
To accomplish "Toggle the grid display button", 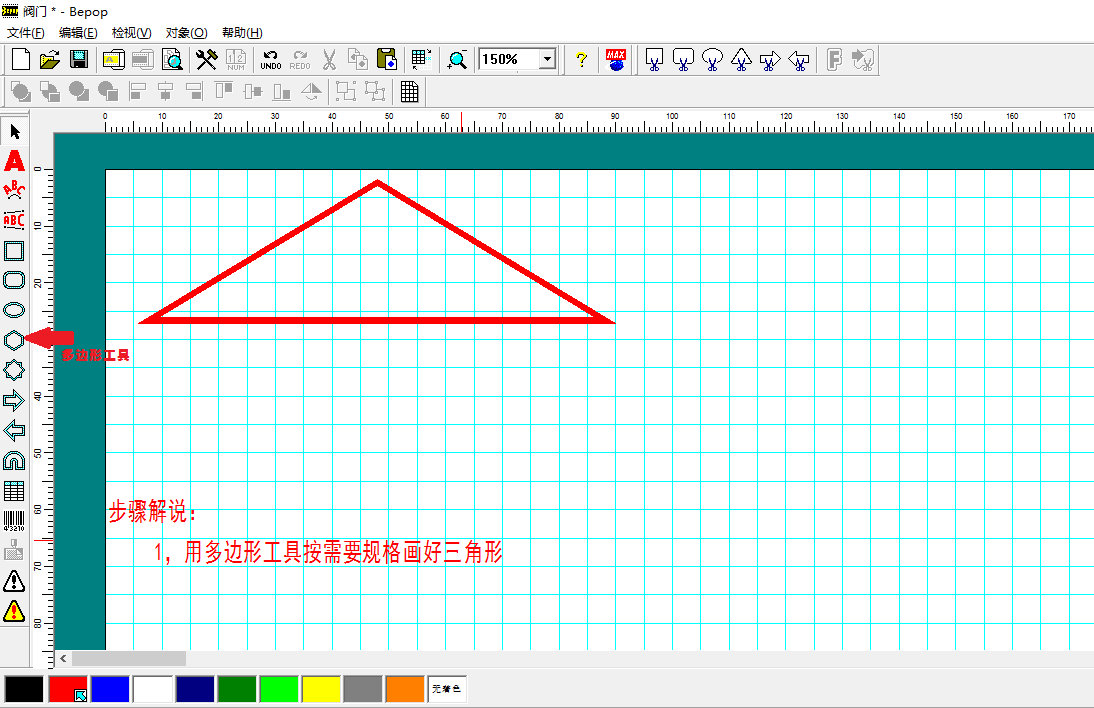I will pos(410,91).
